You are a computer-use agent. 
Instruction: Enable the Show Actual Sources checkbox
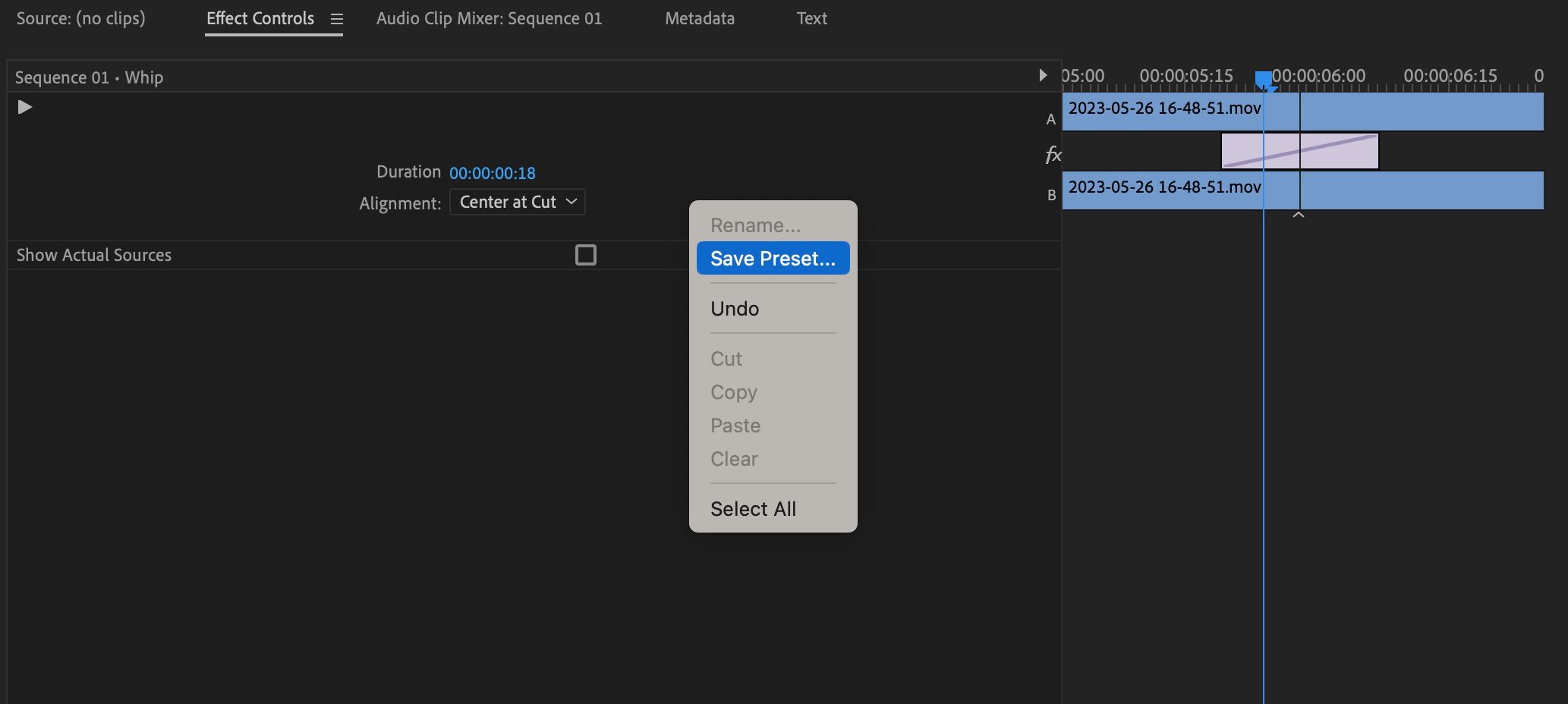[586, 255]
